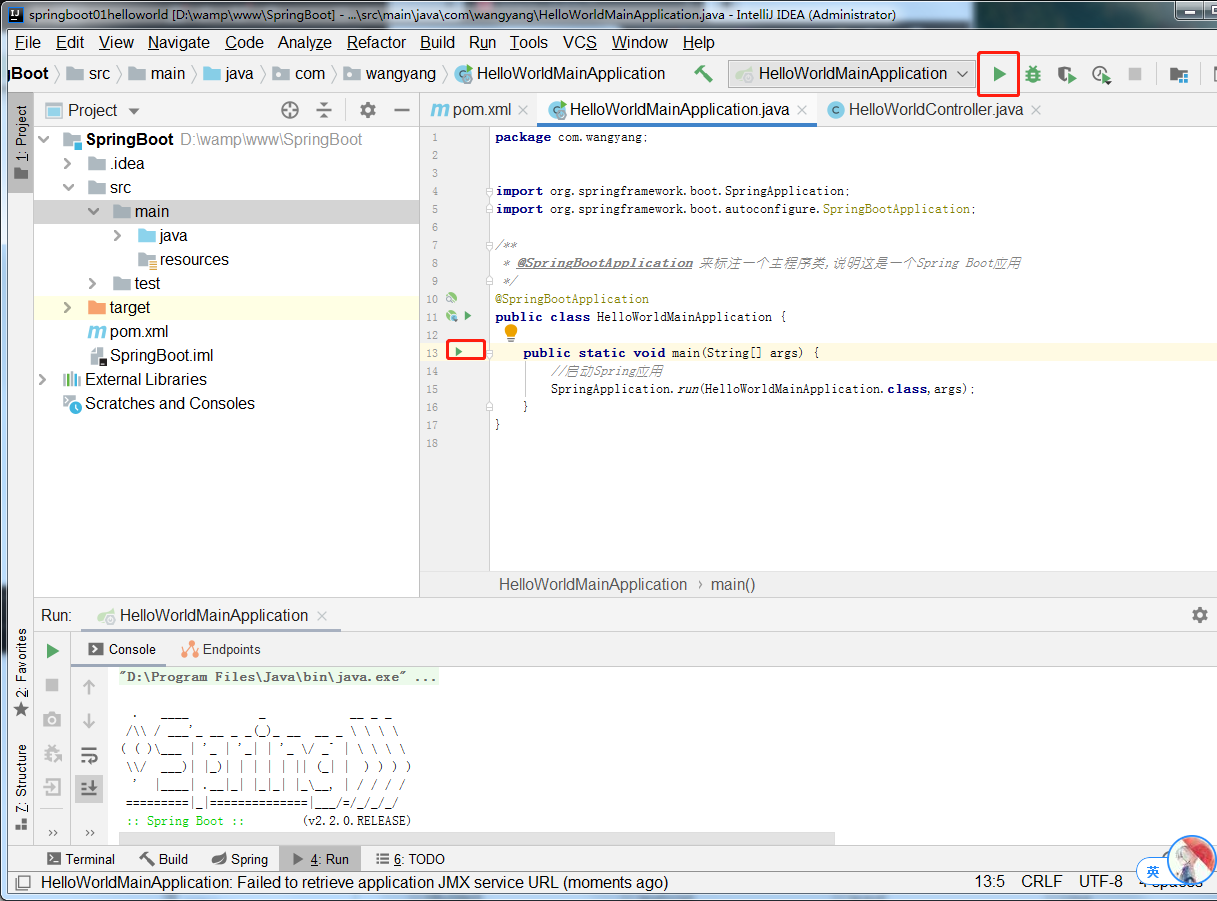This screenshot has height=901, width=1217.
Task: Select pom.xml in project tree
Action: [129, 332]
